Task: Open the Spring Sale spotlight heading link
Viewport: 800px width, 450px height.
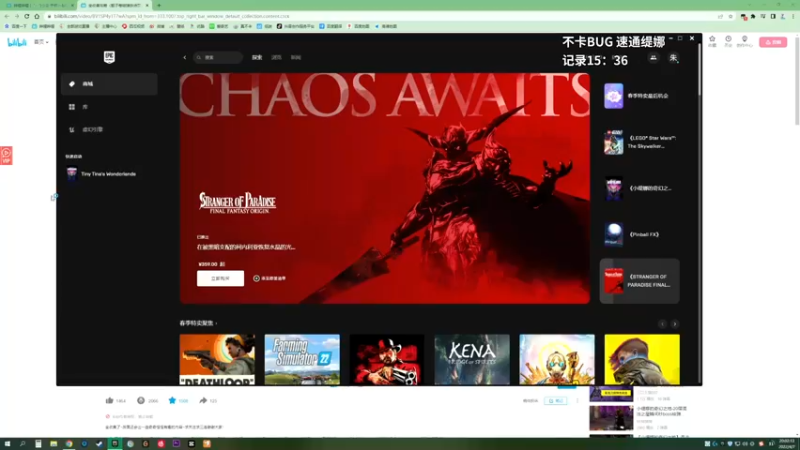Action: (198, 323)
